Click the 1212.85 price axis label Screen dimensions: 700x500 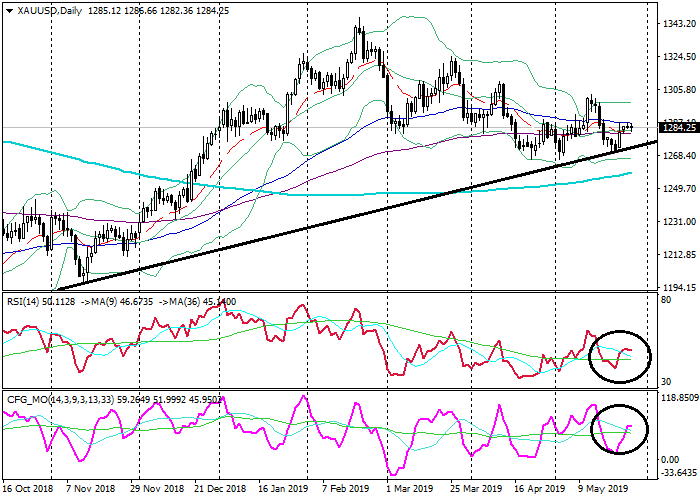pyautogui.click(x=675, y=255)
